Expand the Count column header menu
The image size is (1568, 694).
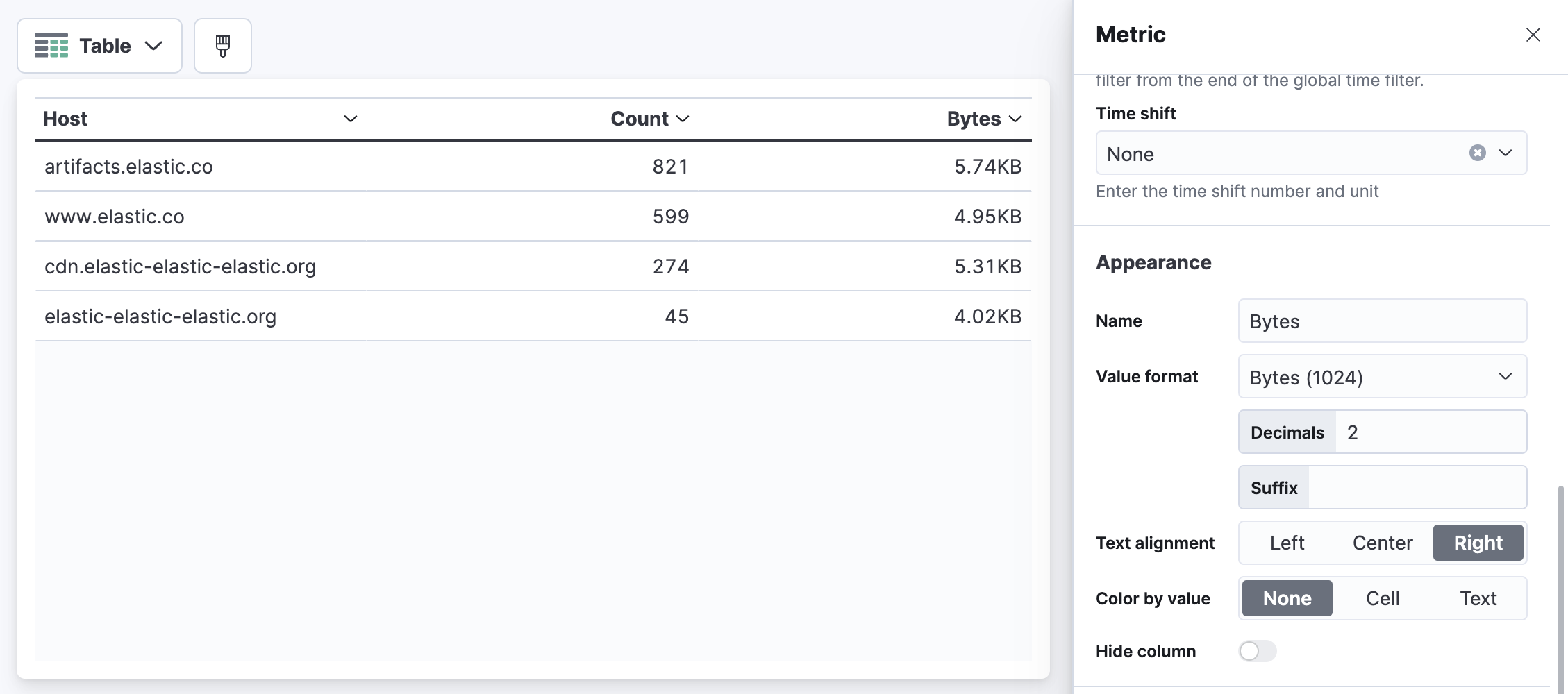click(x=683, y=119)
